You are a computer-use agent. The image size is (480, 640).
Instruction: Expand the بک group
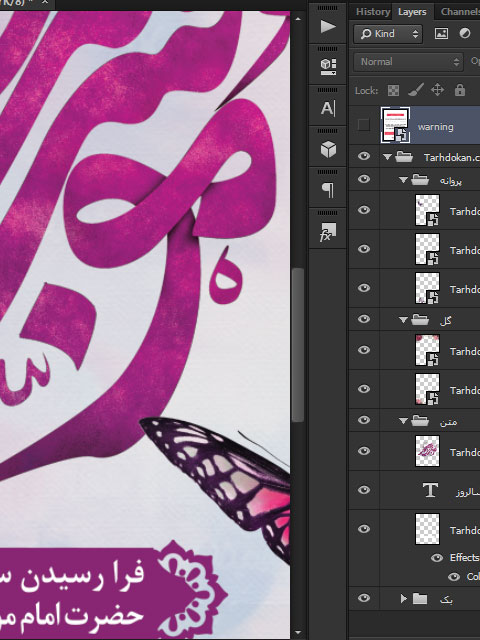tap(403, 599)
